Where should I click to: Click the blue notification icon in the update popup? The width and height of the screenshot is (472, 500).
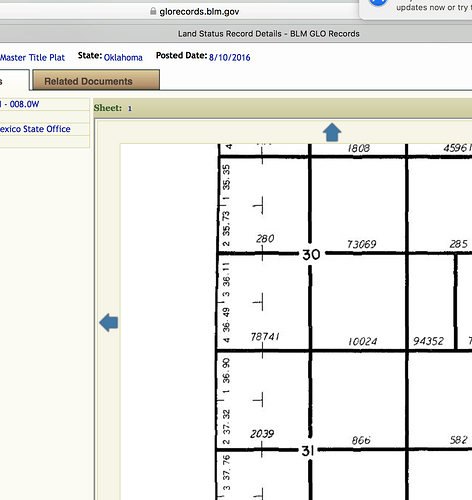pos(377,3)
